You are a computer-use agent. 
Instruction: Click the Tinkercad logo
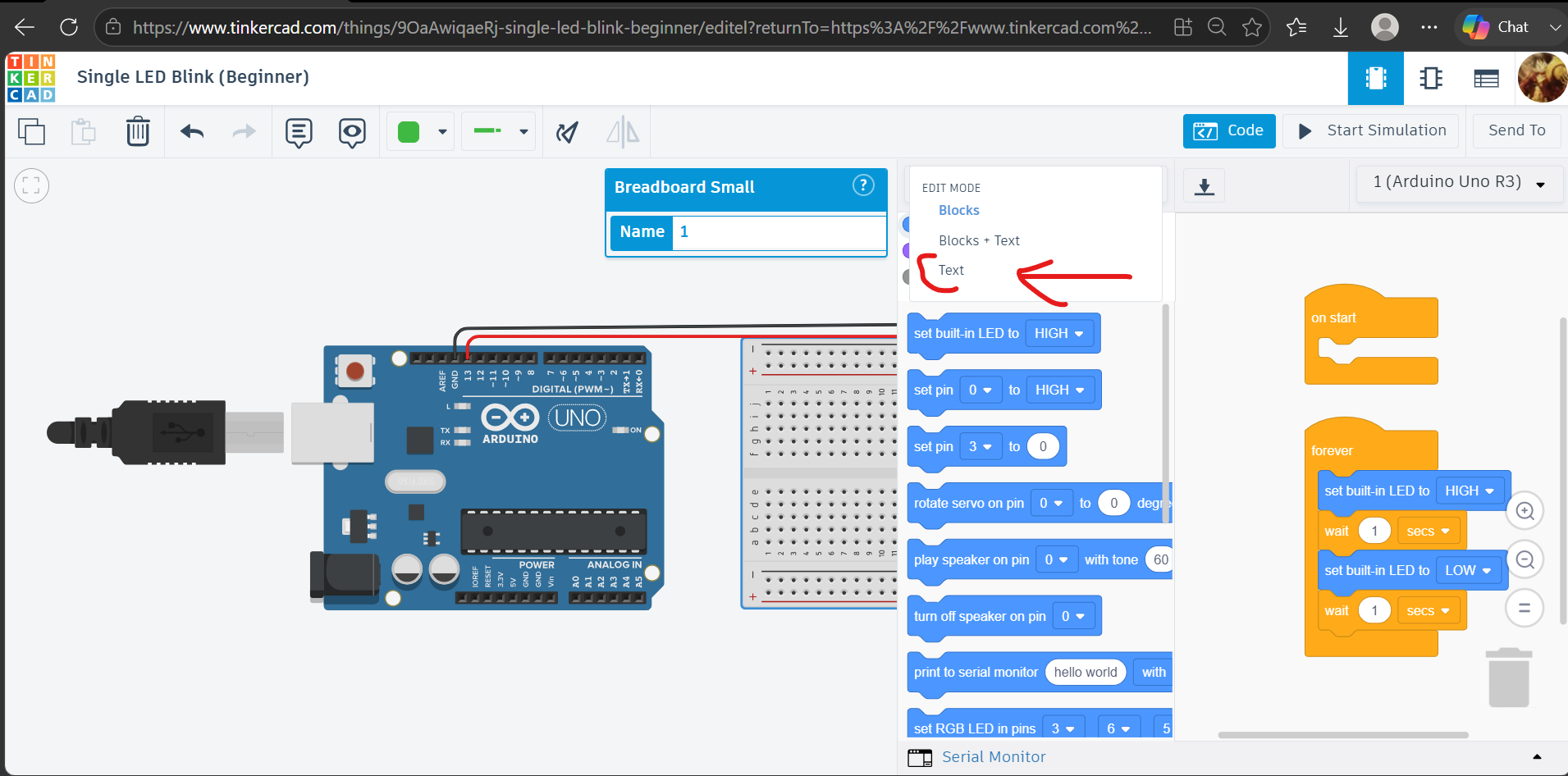click(31, 78)
